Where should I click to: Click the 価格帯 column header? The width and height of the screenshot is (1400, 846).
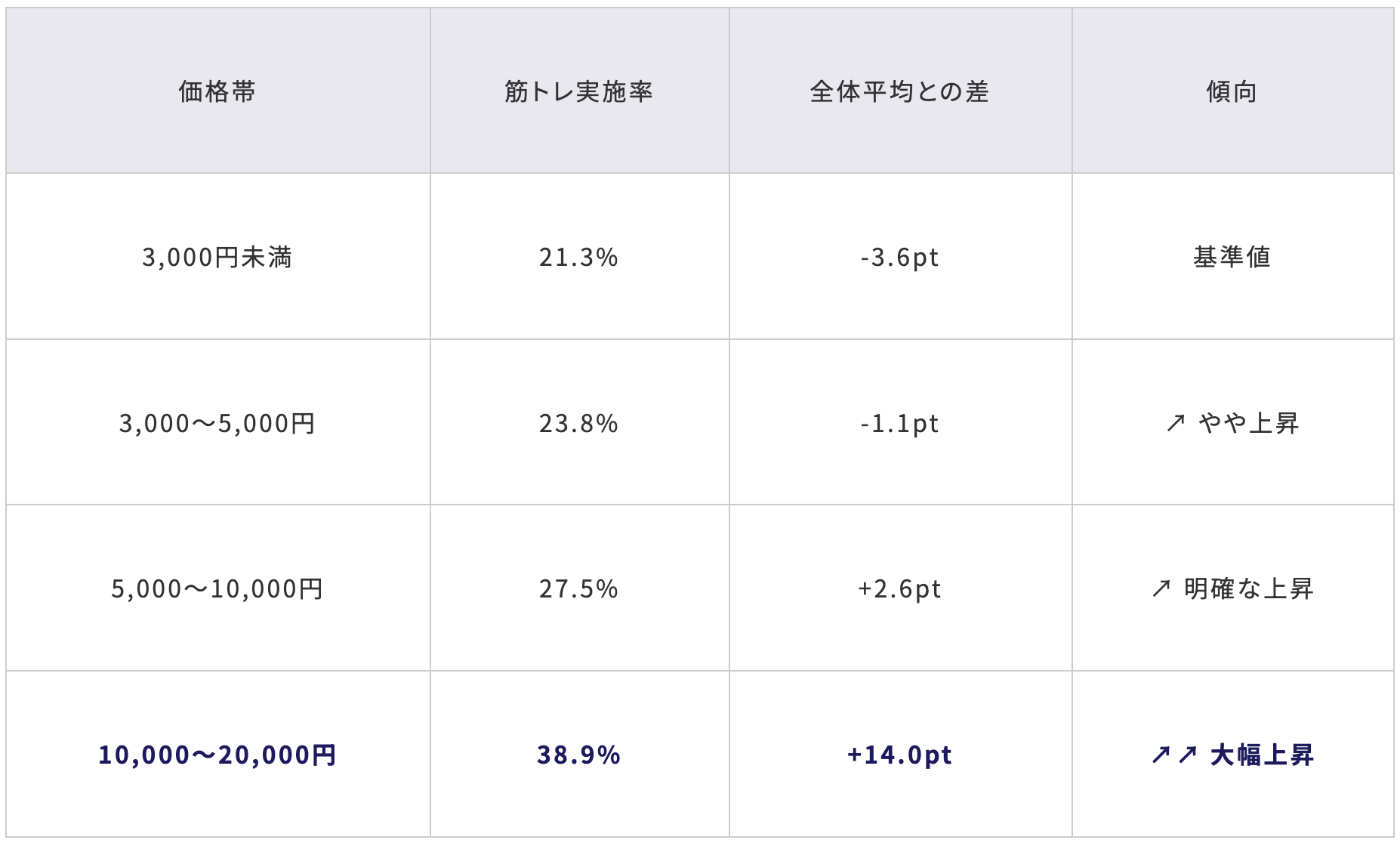pyautogui.click(x=217, y=91)
